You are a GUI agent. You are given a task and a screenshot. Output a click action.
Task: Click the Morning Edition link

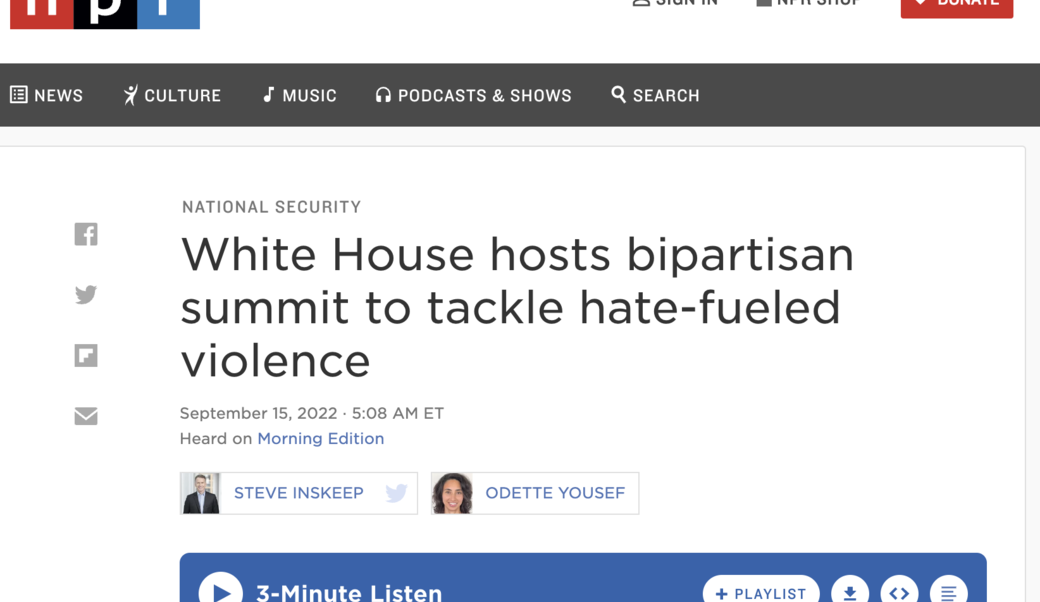pyautogui.click(x=320, y=438)
